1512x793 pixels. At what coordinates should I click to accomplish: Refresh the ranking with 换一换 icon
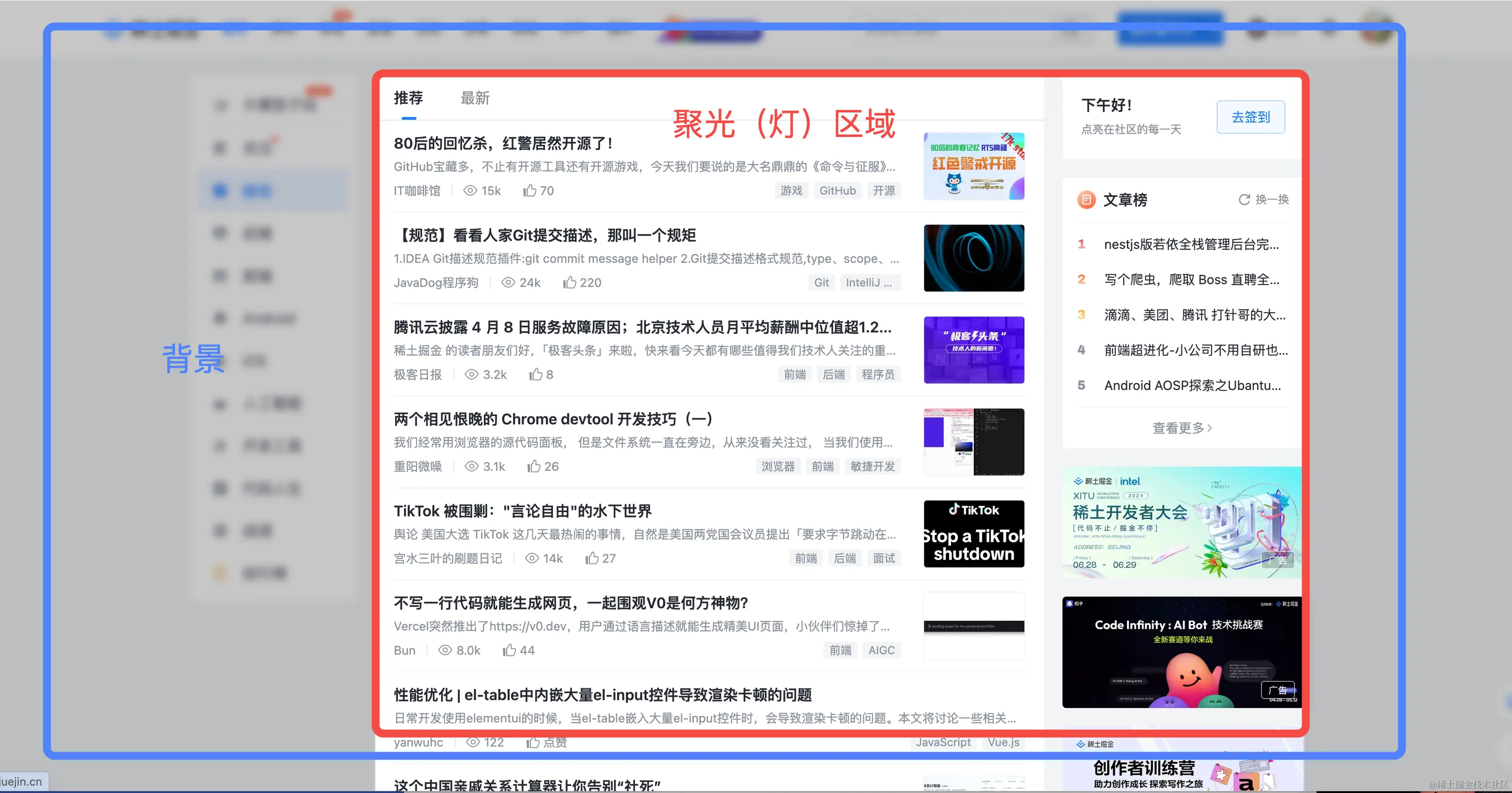(1244, 199)
